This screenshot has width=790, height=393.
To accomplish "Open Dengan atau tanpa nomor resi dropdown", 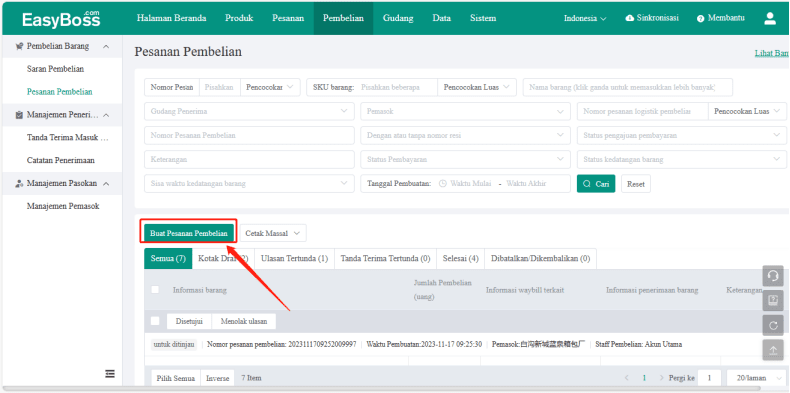I will [x=466, y=136].
